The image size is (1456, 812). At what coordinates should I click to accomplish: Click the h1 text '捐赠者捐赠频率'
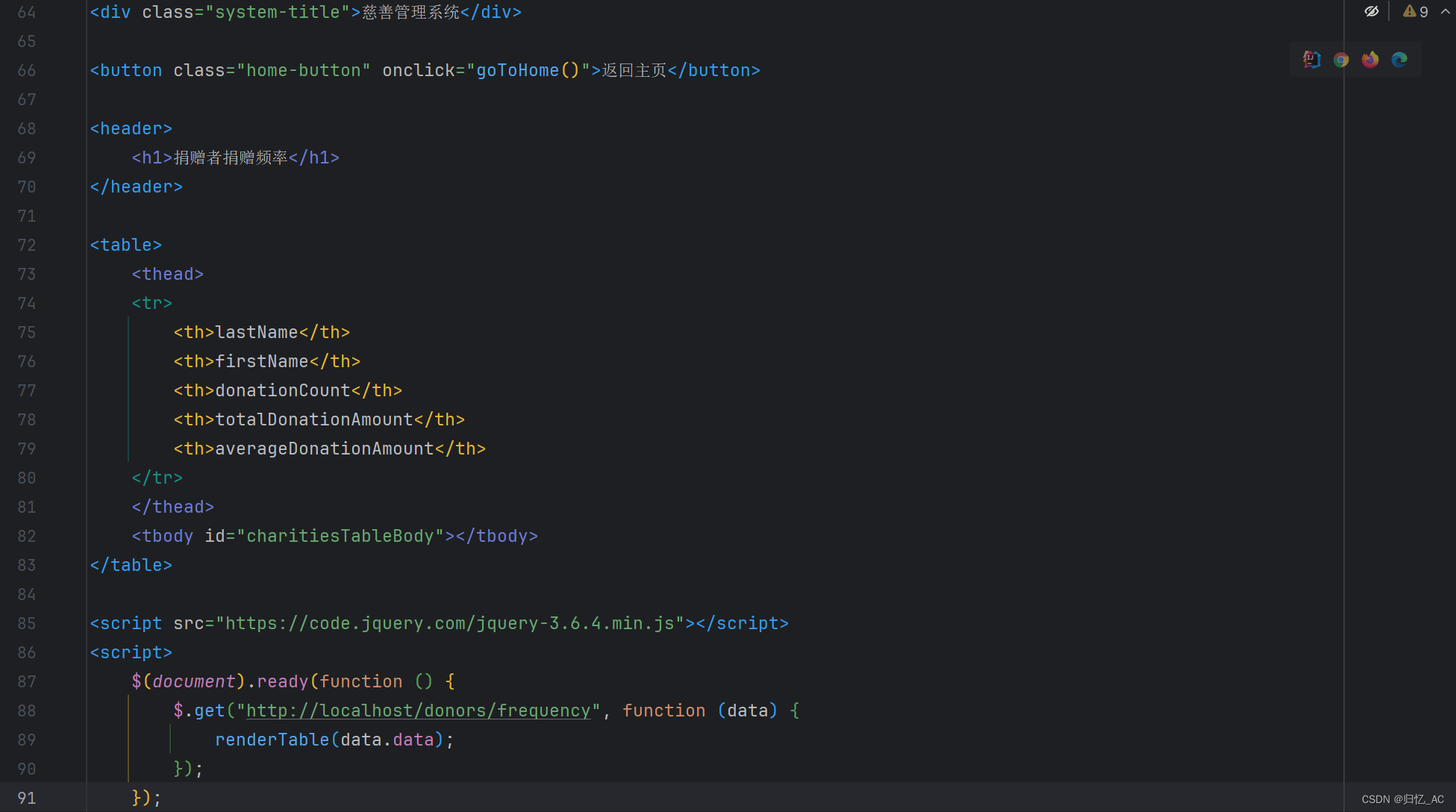tap(231, 157)
